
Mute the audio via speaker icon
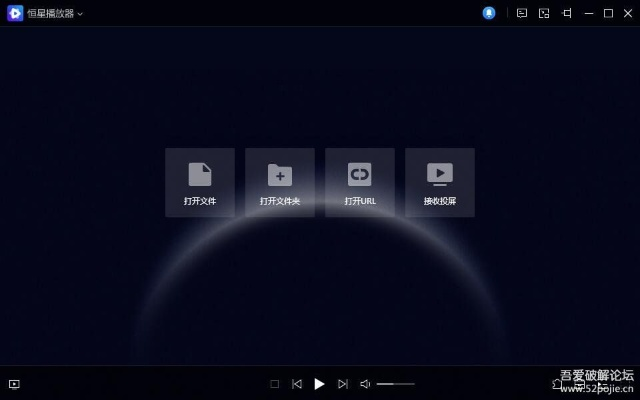tap(365, 384)
